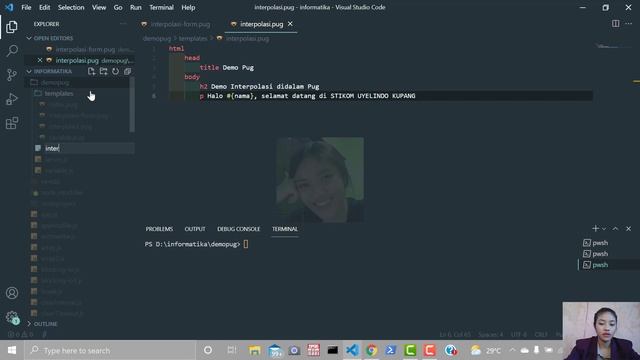Open the Windows Start menu
640x360 pixels.
tap(12, 350)
